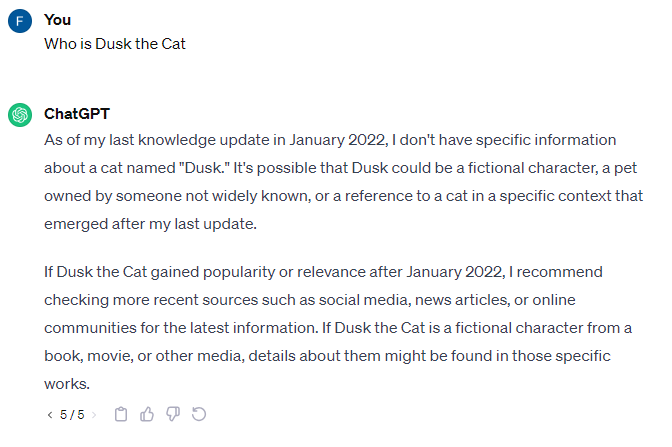Viewport: 672px width, 447px height.
Task: Click the blue F user avatar
Action: coord(20,21)
